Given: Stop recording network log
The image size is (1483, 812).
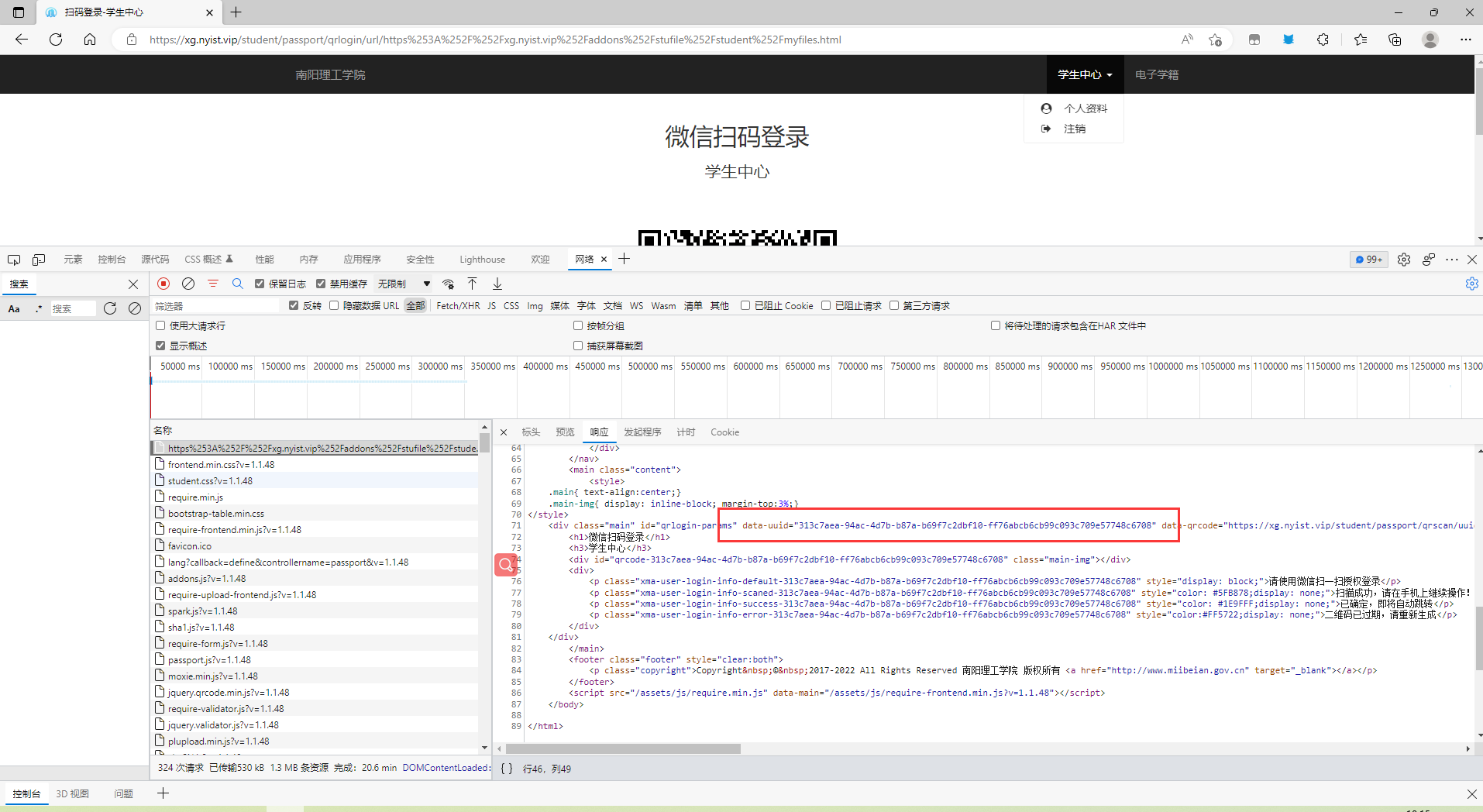Looking at the screenshot, I should tap(163, 284).
